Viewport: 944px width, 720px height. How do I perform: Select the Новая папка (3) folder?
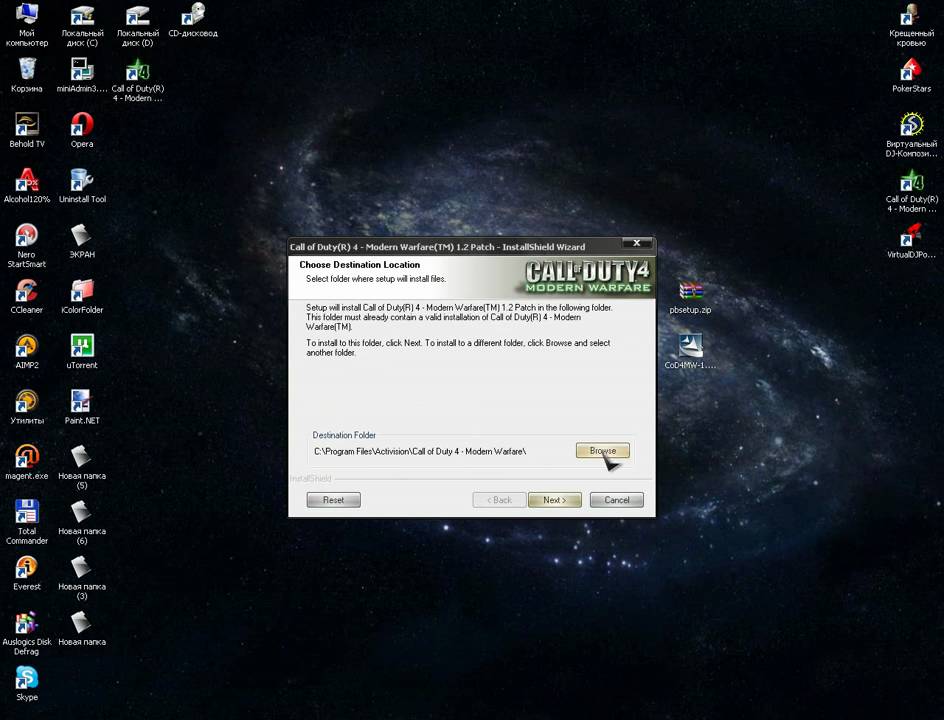(x=82, y=578)
